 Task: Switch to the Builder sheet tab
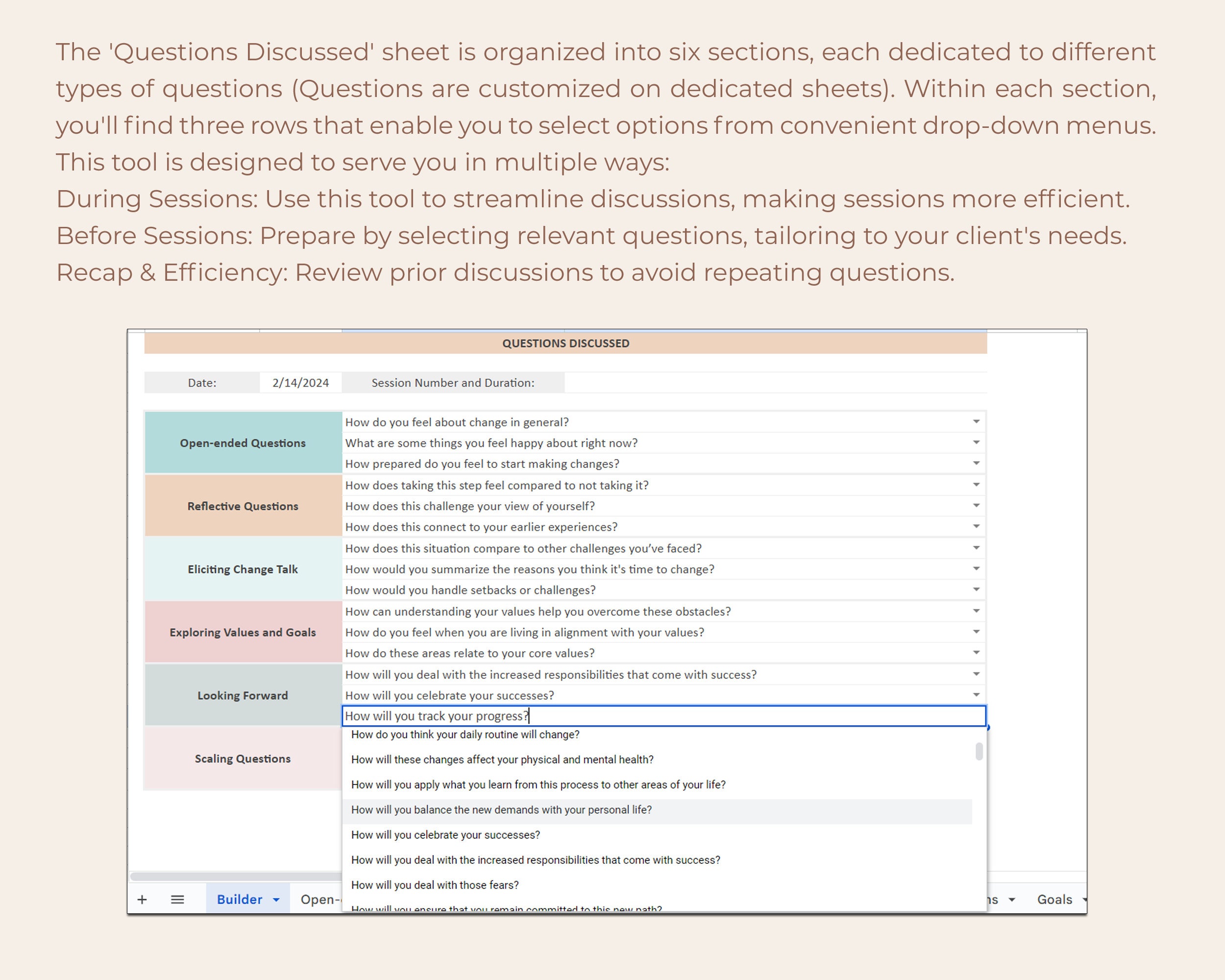pos(240,899)
